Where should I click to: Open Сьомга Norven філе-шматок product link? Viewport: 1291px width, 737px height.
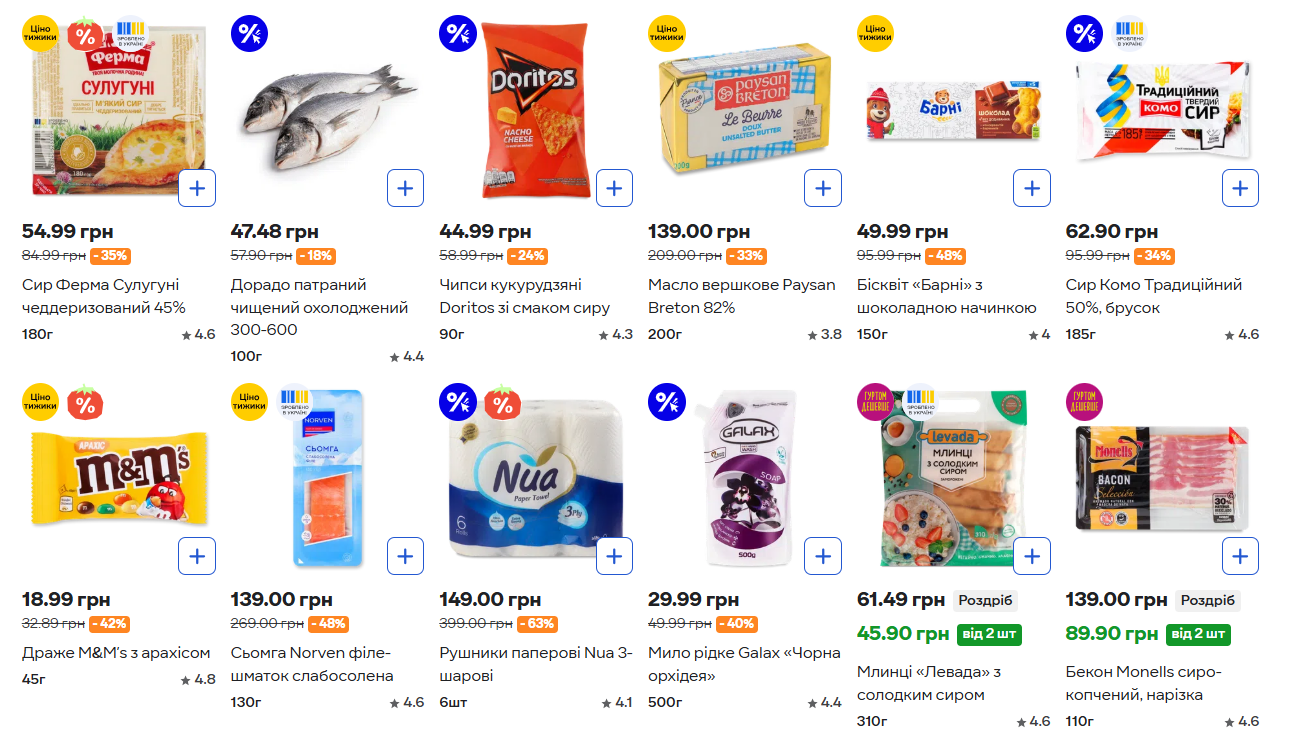312,664
